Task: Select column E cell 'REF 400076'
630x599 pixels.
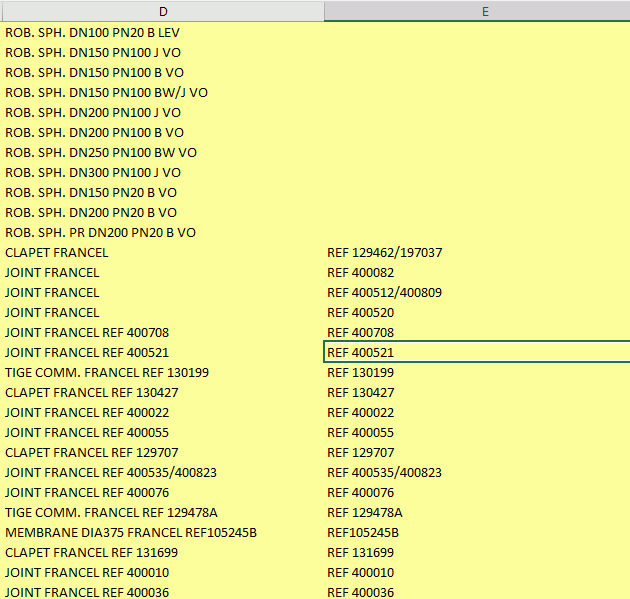Action: [x=477, y=493]
